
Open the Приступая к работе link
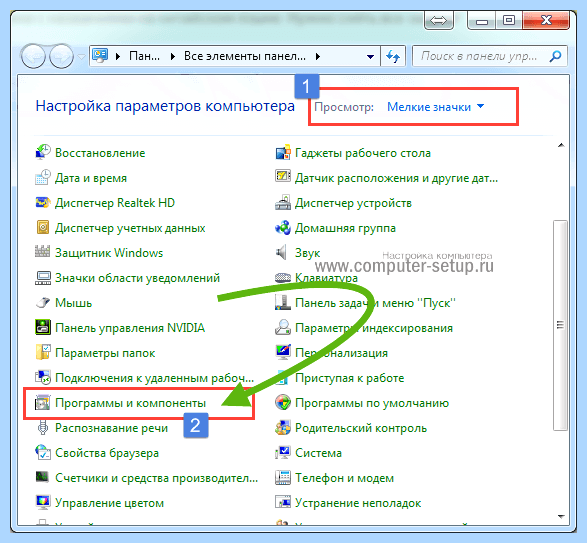[350, 378]
